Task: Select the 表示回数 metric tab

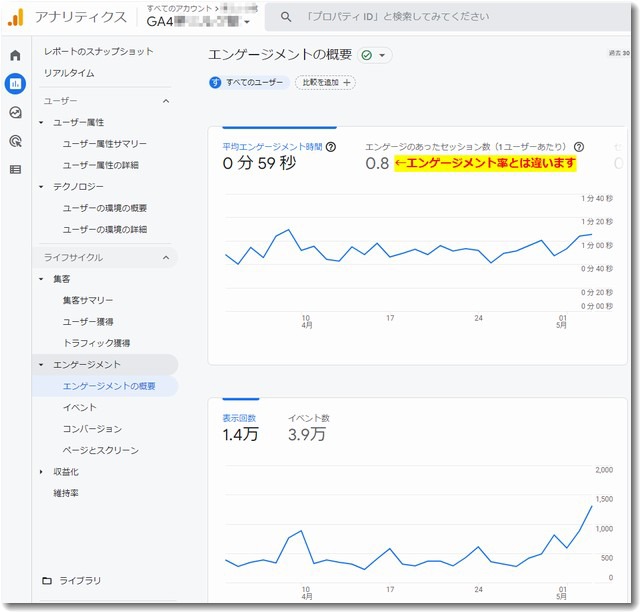Action: click(239, 417)
